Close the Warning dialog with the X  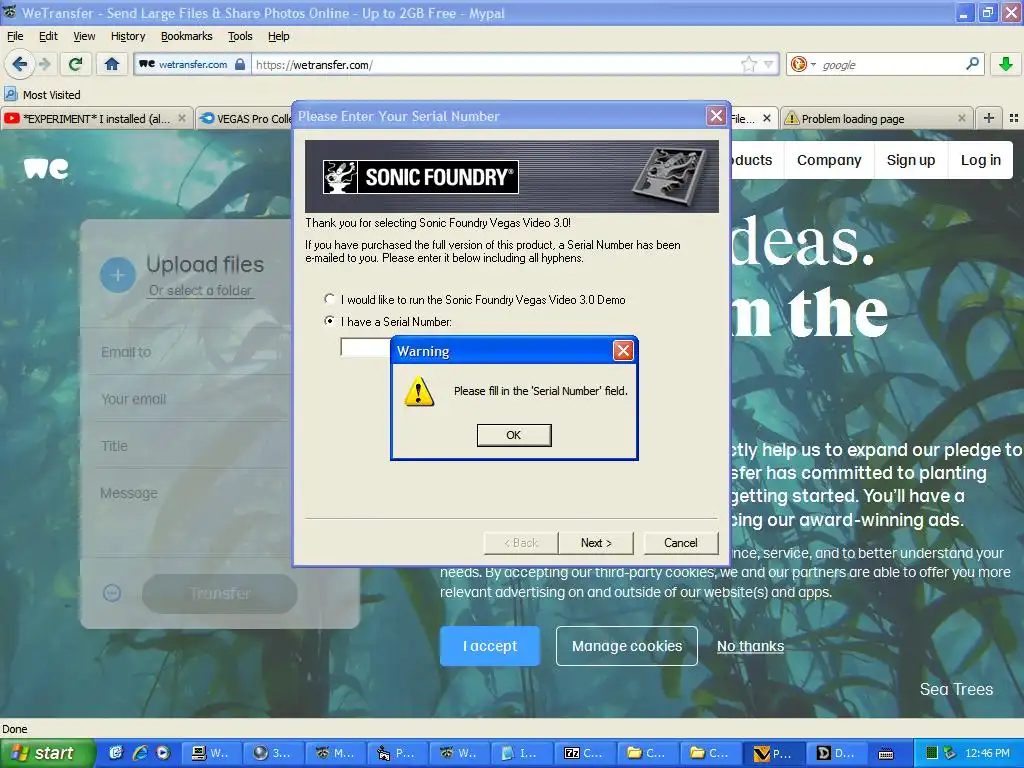tap(623, 351)
